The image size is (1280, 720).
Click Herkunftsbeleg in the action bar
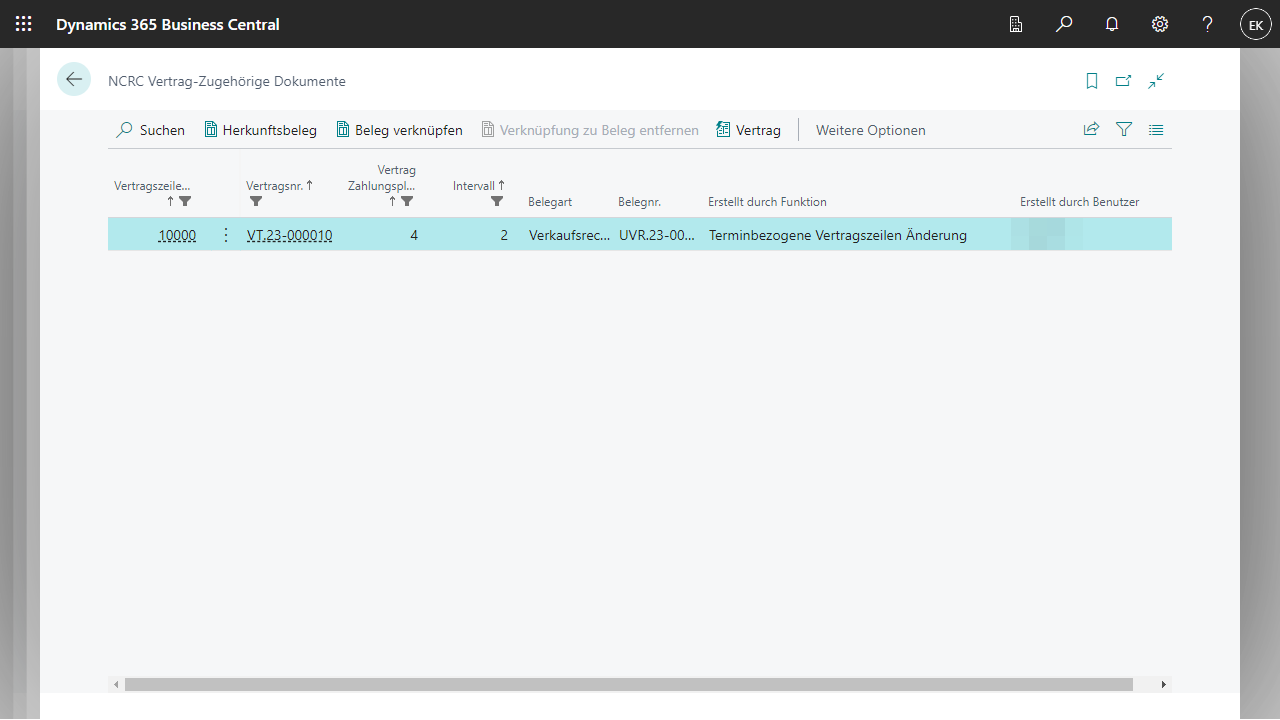tap(260, 130)
